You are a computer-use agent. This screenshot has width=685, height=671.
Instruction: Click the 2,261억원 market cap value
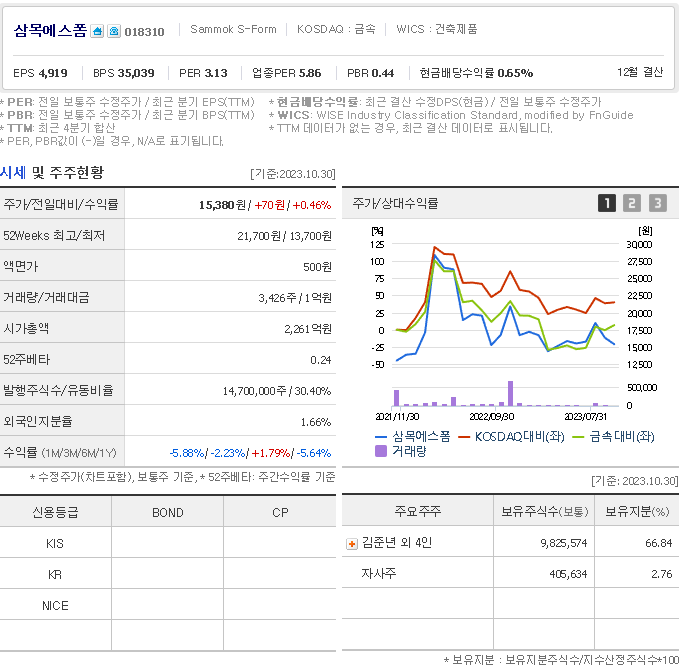click(308, 329)
